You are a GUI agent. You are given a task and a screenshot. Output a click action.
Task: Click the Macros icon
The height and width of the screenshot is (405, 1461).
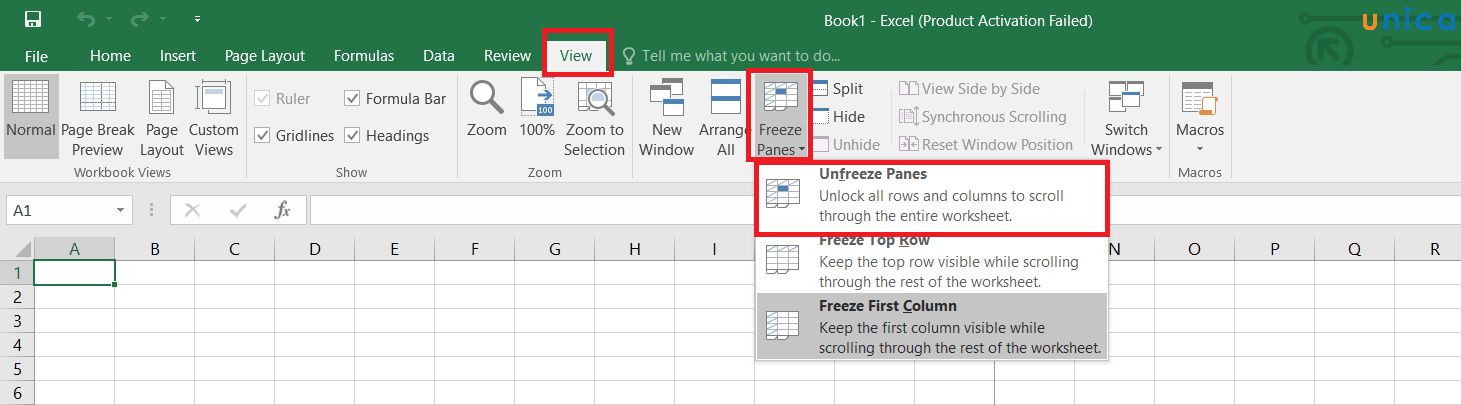tap(1199, 100)
